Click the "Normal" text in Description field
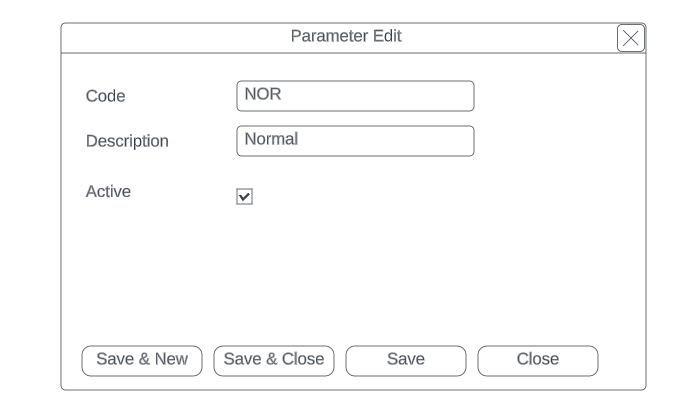The image size is (680, 410). tap(271, 140)
